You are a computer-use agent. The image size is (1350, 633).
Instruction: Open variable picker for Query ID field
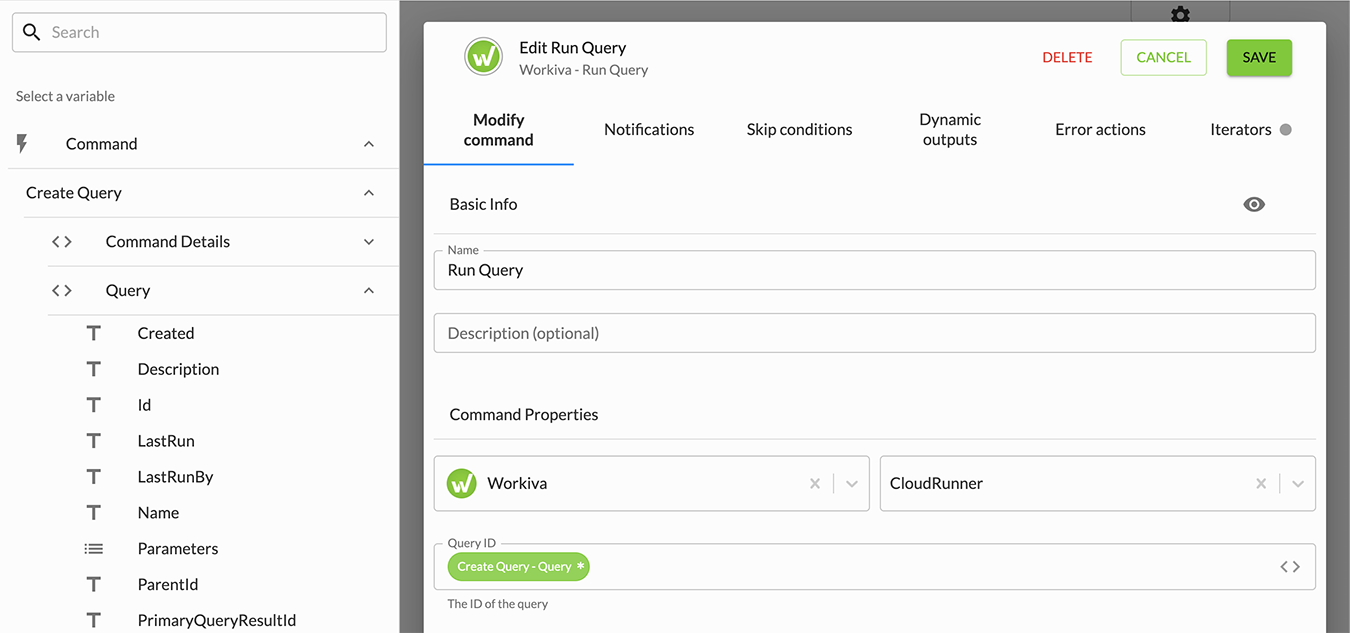tap(1290, 567)
